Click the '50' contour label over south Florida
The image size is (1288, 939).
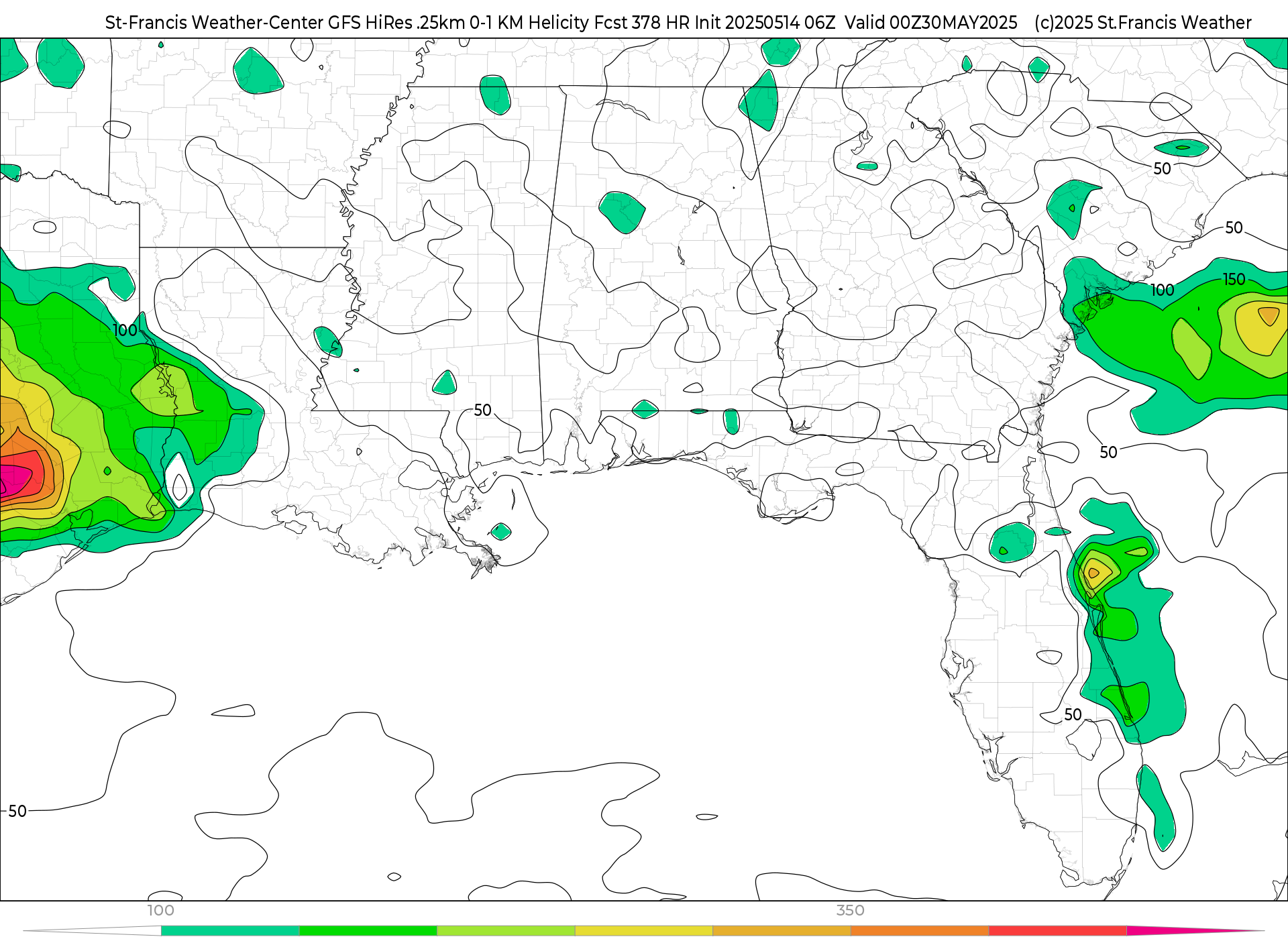click(1073, 714)
